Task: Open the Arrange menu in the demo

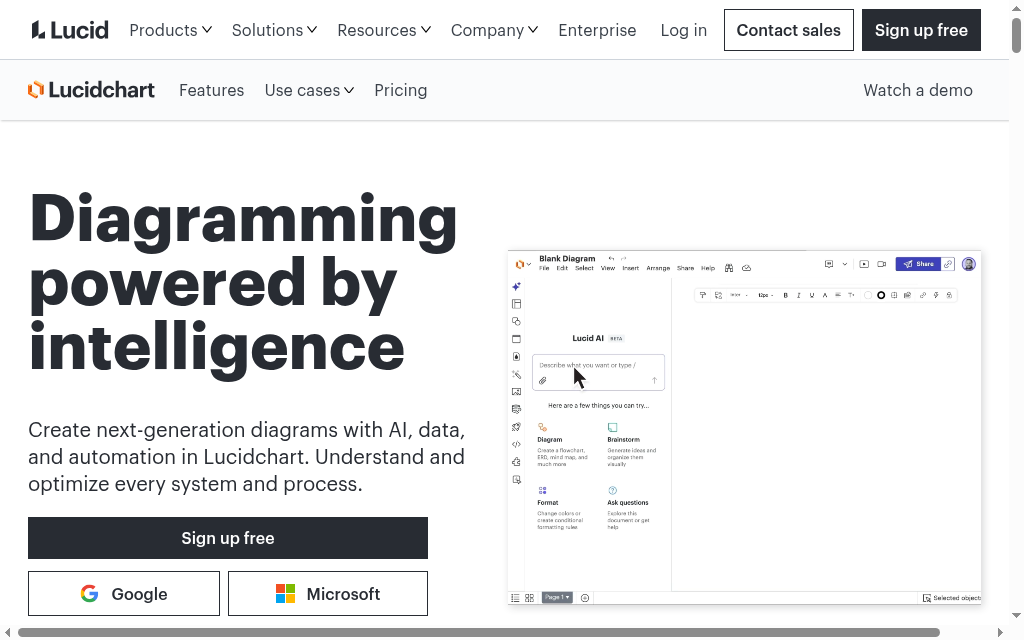Action: pos(658,268)
